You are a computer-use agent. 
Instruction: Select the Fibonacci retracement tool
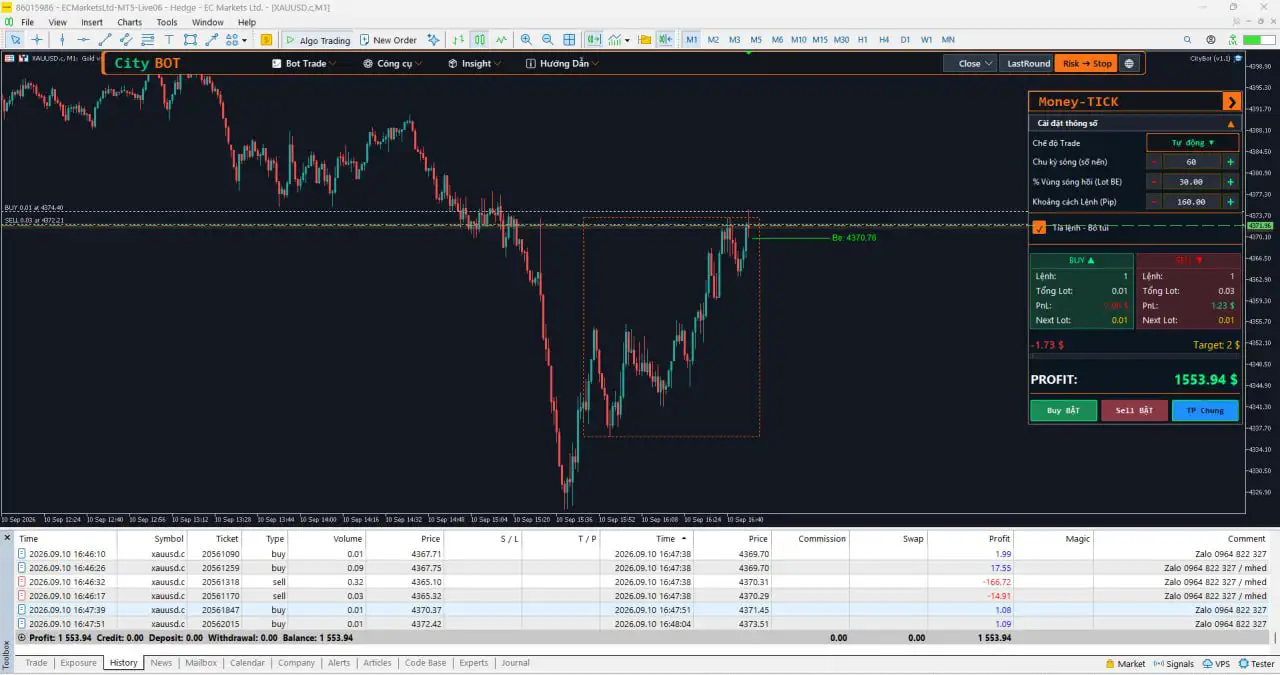(147, 40)
